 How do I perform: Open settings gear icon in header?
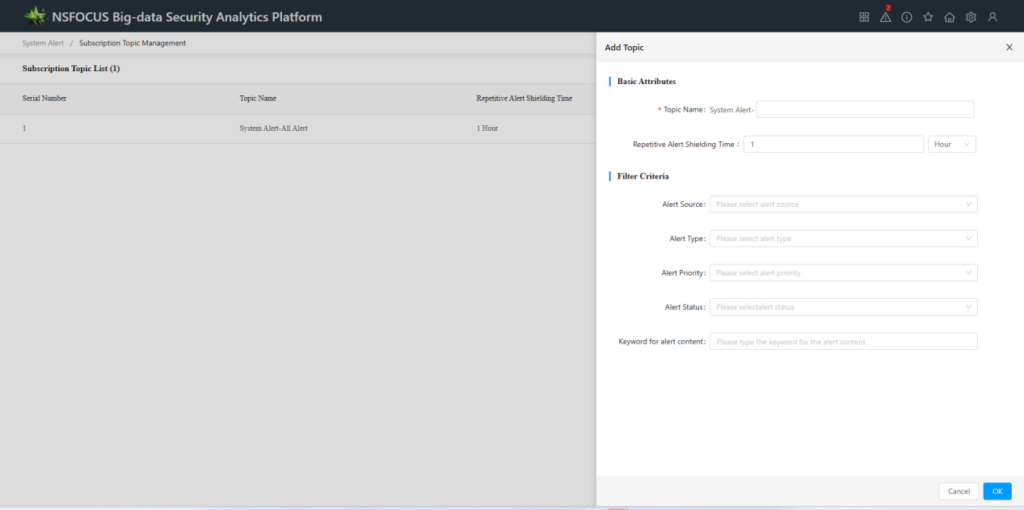click(970, 17)
